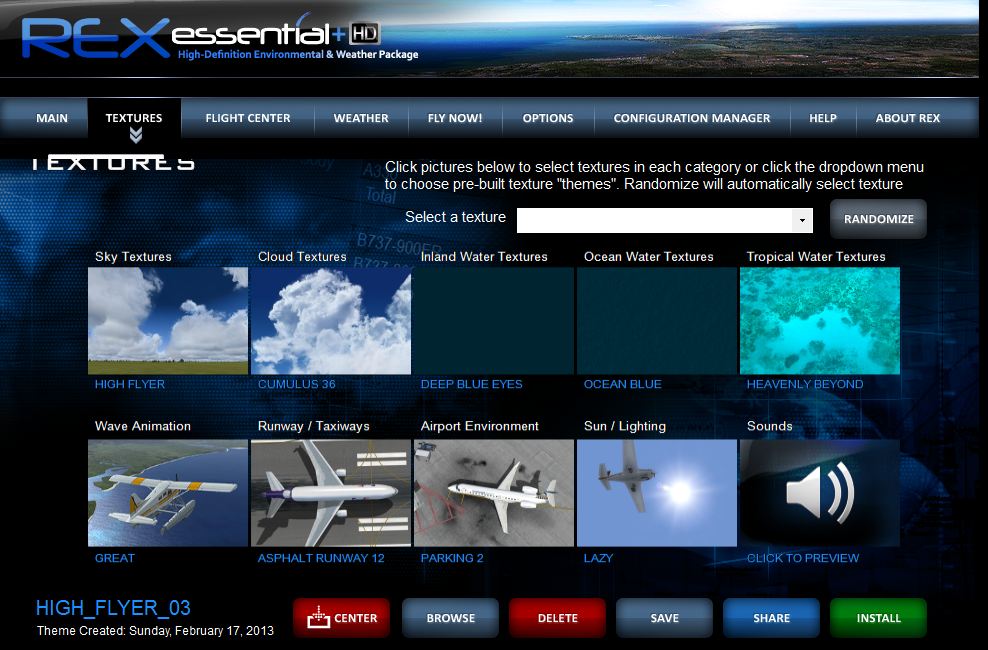Click the Sun / Lighting heading

624,426
